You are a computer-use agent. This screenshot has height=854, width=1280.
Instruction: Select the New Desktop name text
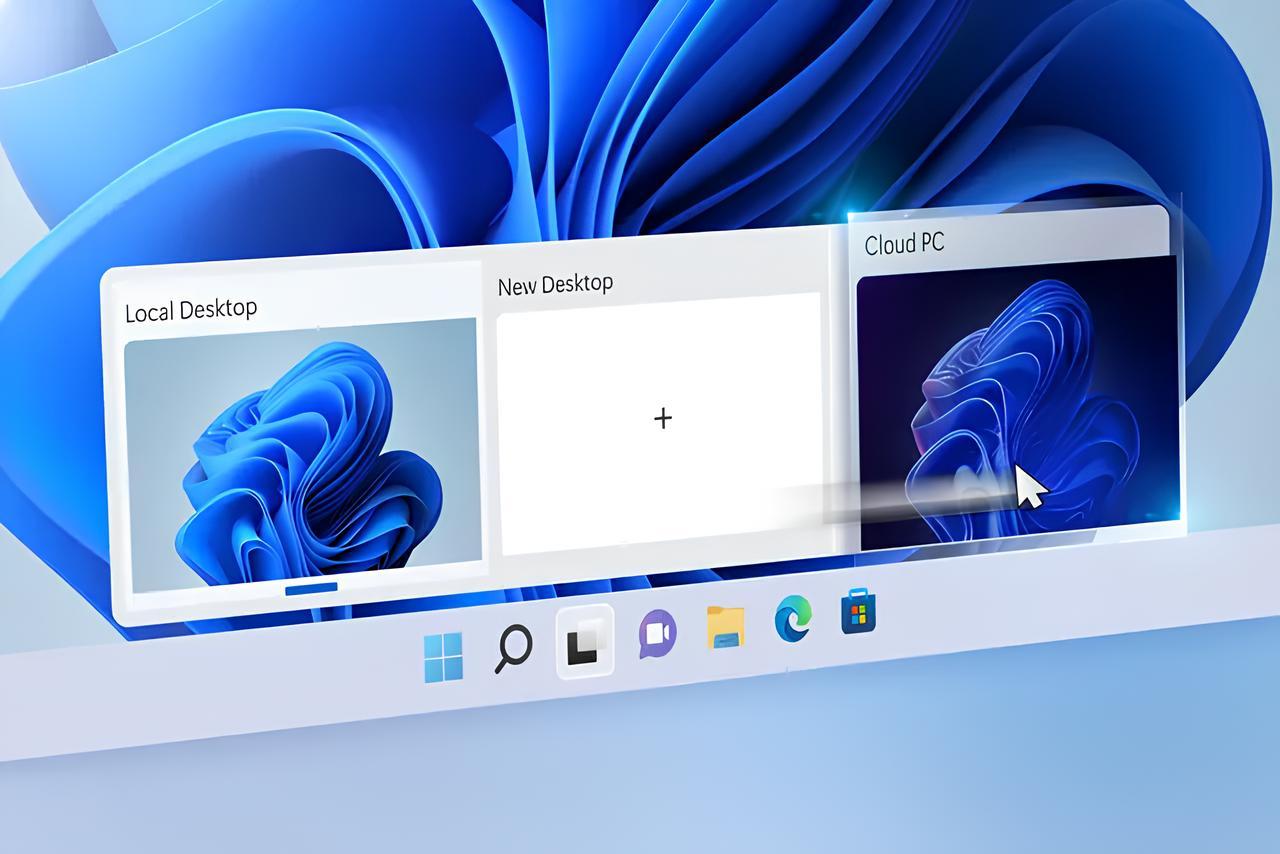554,283
